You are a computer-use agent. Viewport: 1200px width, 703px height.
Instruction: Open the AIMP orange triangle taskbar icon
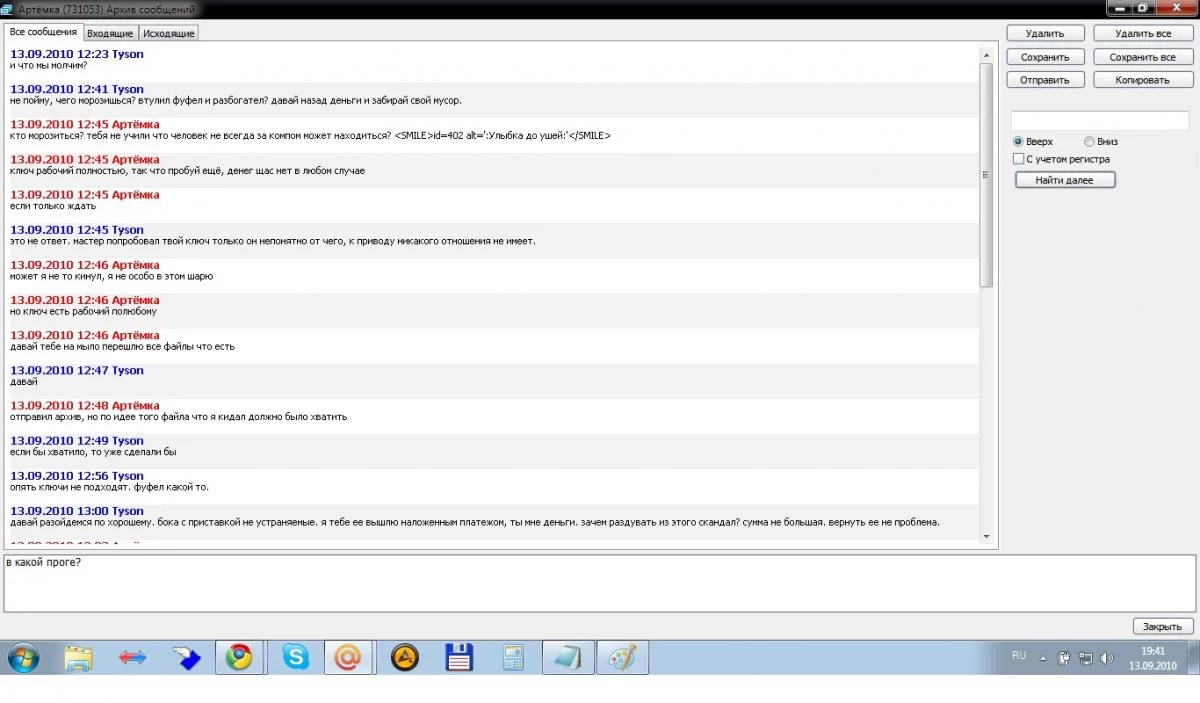405,658
